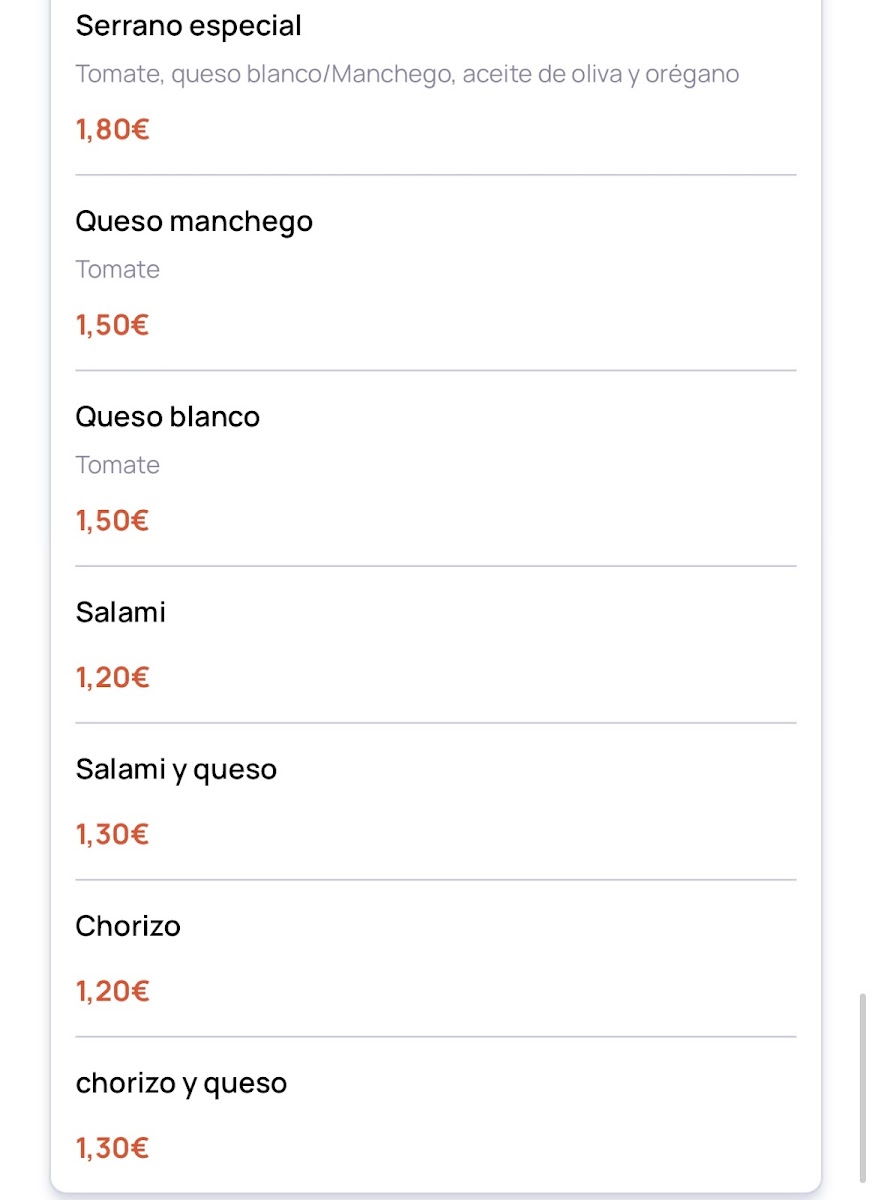
Task: Click the Tomate description under Queso blanco
Action: pyautogui.click(x=117, y=466)
